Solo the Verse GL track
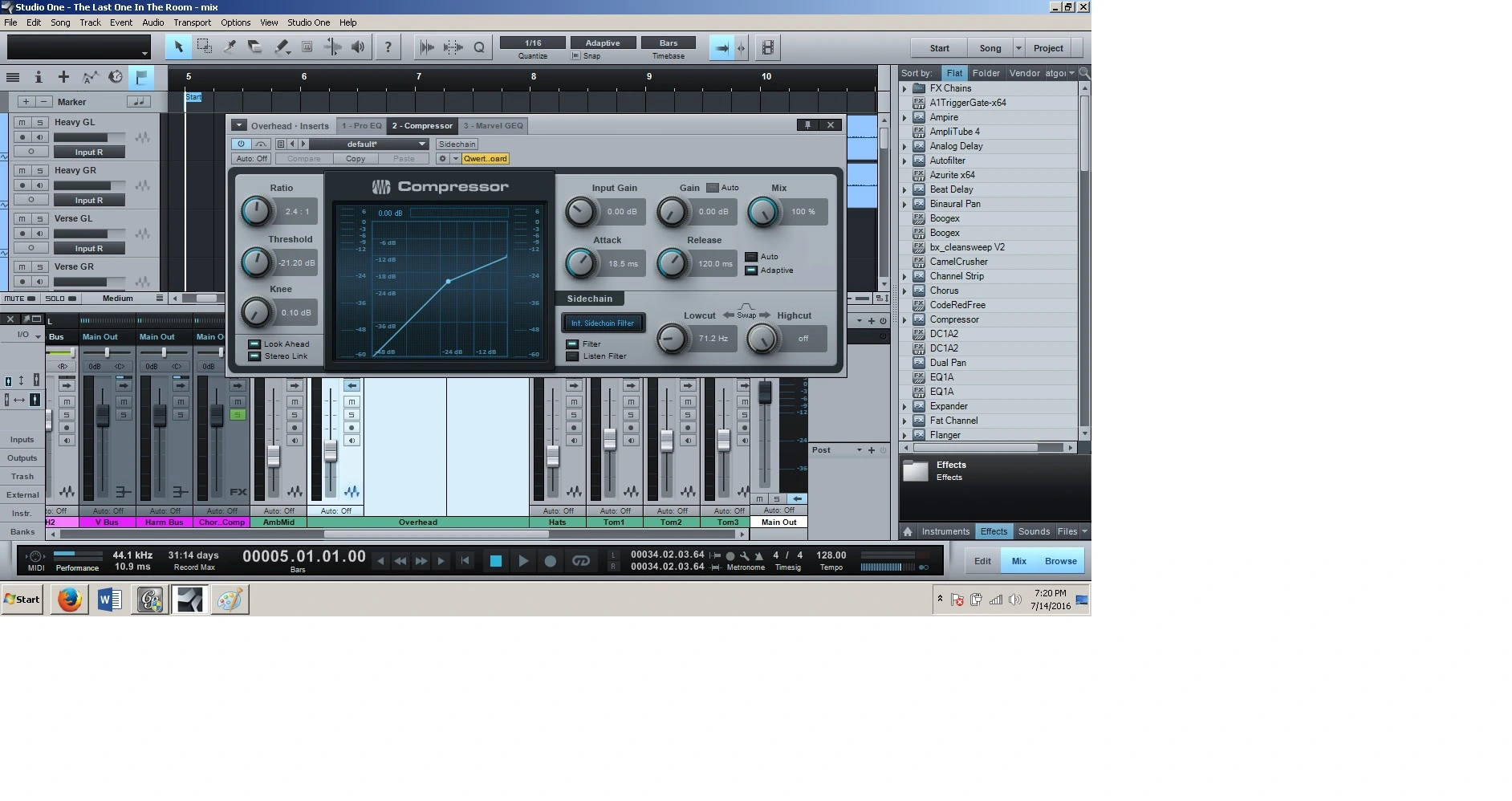 (x=39, y=218)
